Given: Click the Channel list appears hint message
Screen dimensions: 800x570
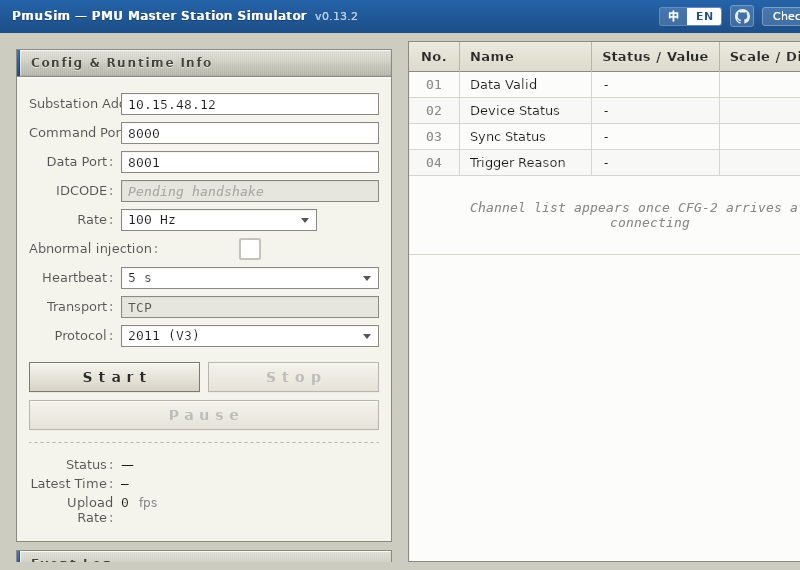Looking at the screenshot, I should [x=634, y=215].
